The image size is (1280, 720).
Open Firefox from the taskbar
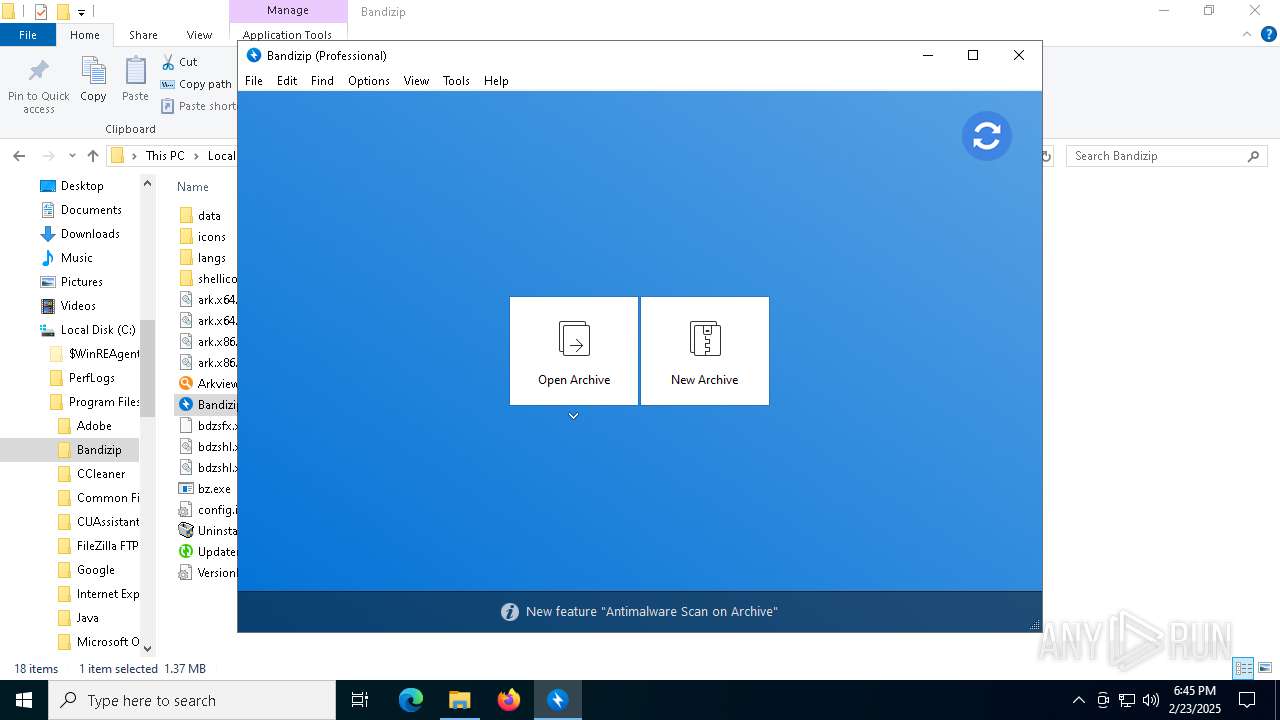509,700
